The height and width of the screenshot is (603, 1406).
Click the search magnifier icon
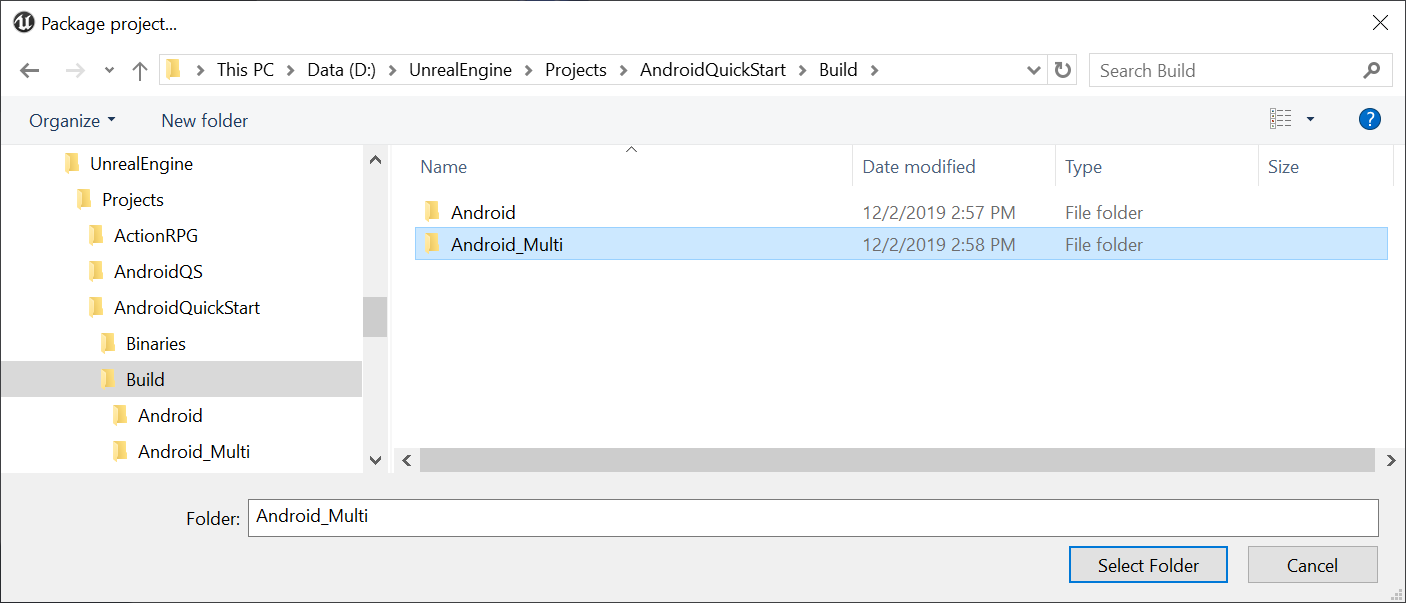pos(1371,70)
